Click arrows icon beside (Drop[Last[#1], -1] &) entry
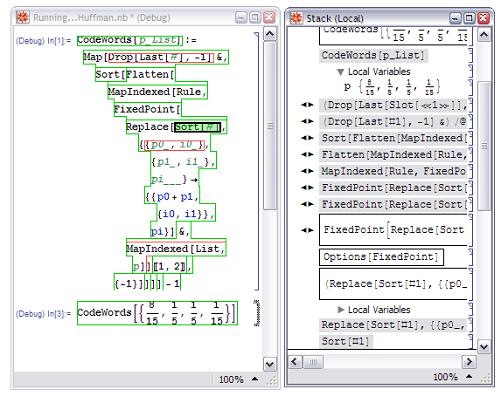 click(x=307, y=121)
